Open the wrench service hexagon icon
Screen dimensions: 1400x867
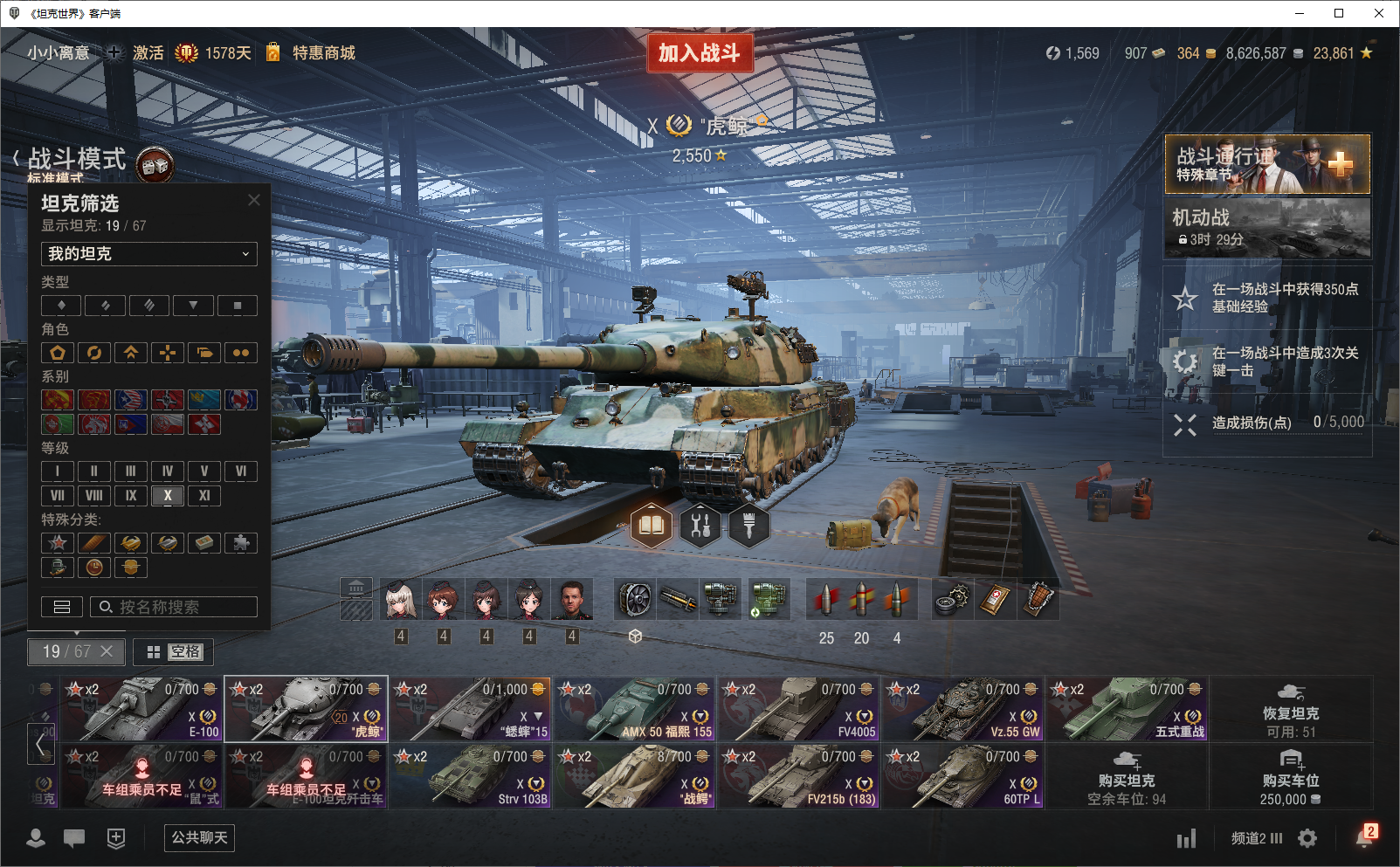click(x=700, y=526)
